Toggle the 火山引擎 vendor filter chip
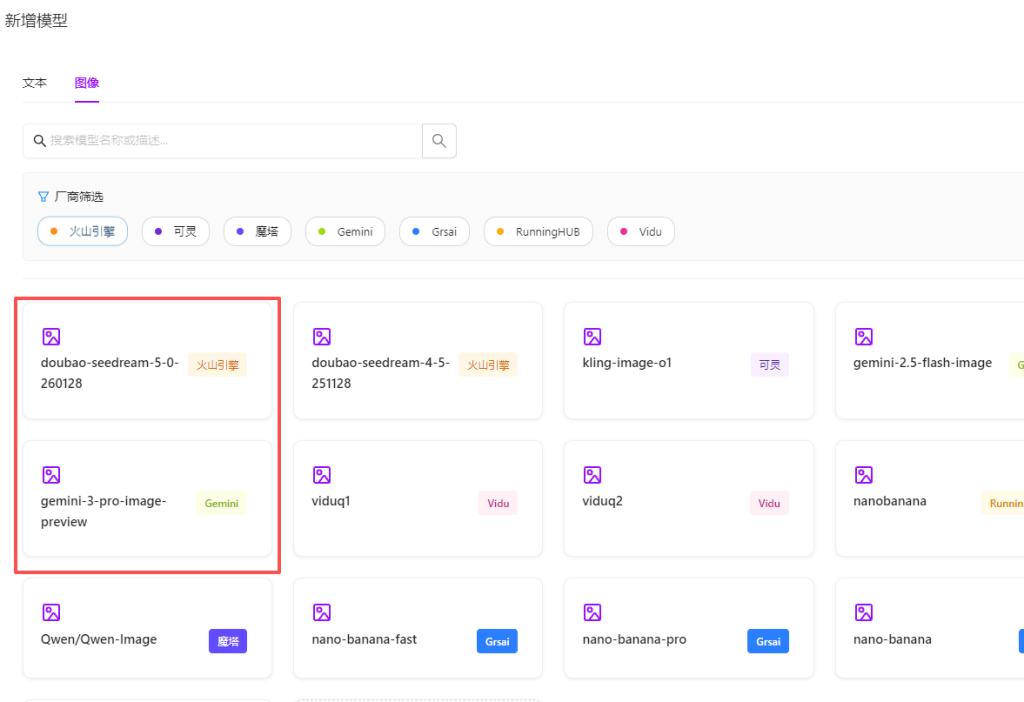The width and height of the screenshot is (1024, 702). (82, 232)
